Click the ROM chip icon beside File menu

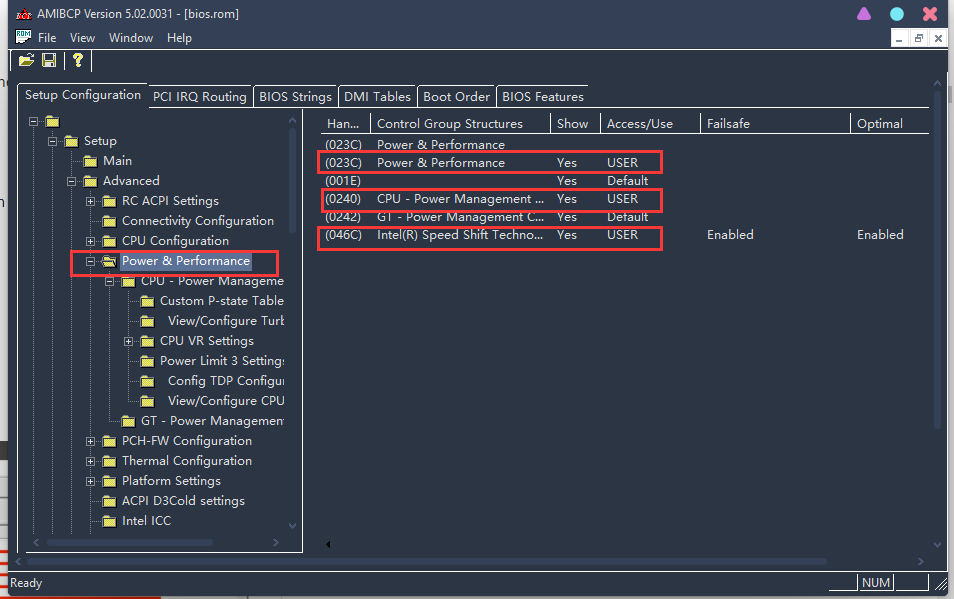pyautogui.click(x=23, y=37)
